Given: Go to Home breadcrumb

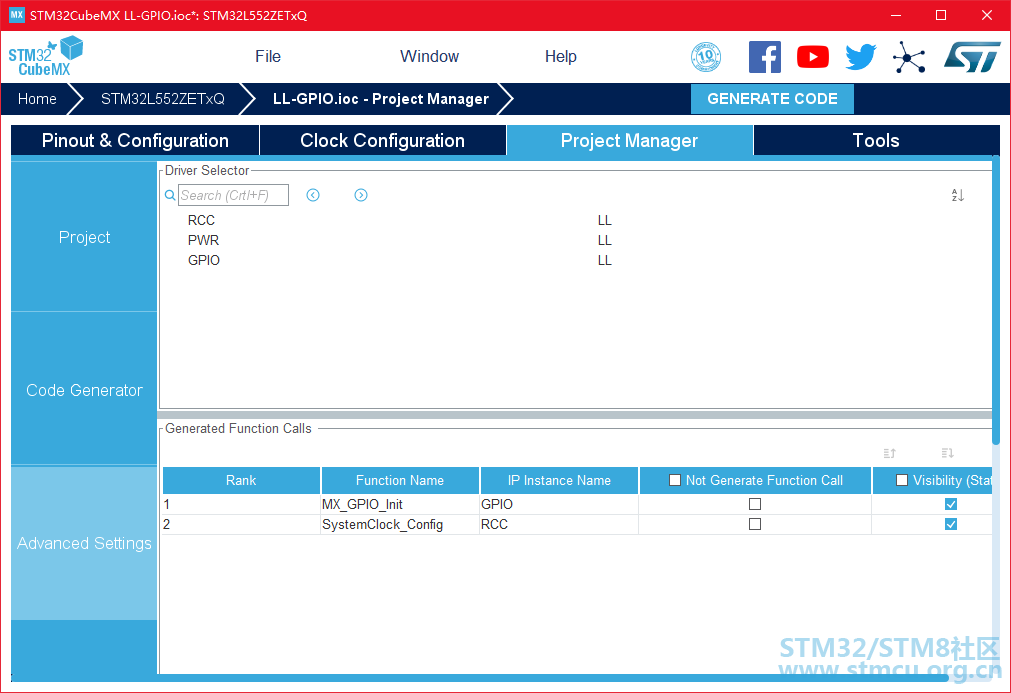Looking at the screenshot, I should point(37,99).
